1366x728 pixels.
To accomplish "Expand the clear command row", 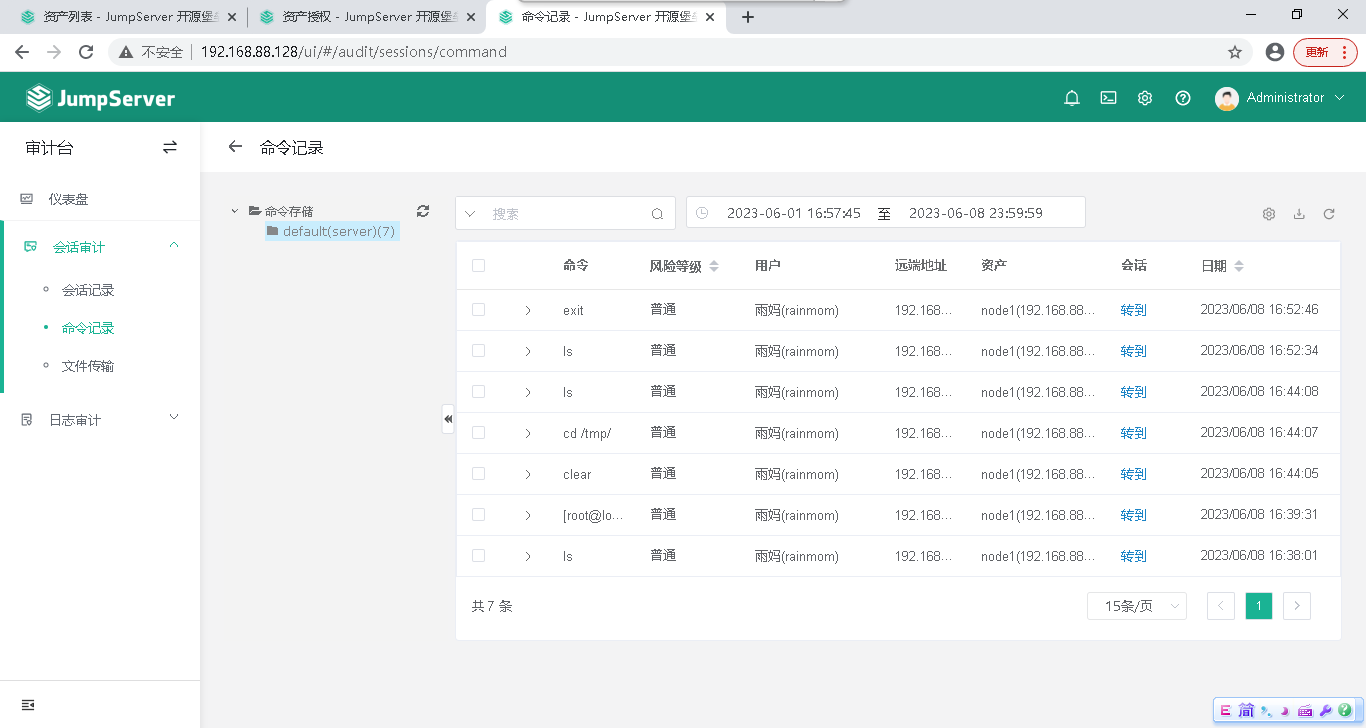I will 528,474.
